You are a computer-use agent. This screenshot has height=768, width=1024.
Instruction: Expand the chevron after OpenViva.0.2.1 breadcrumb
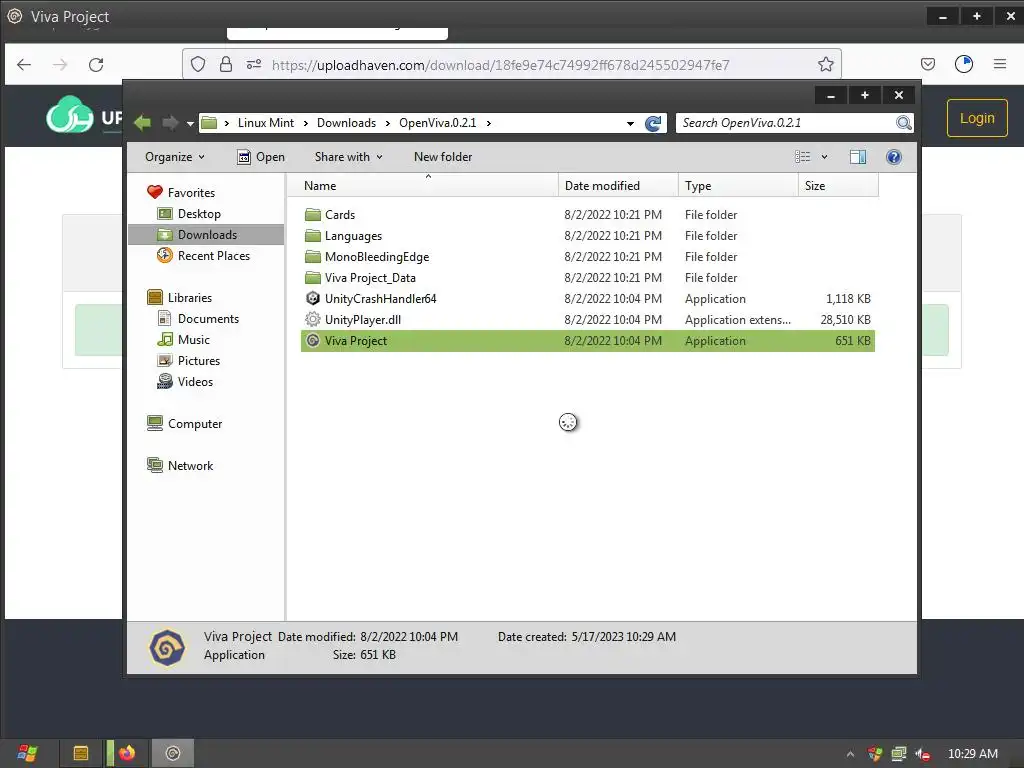coord(488,123)
